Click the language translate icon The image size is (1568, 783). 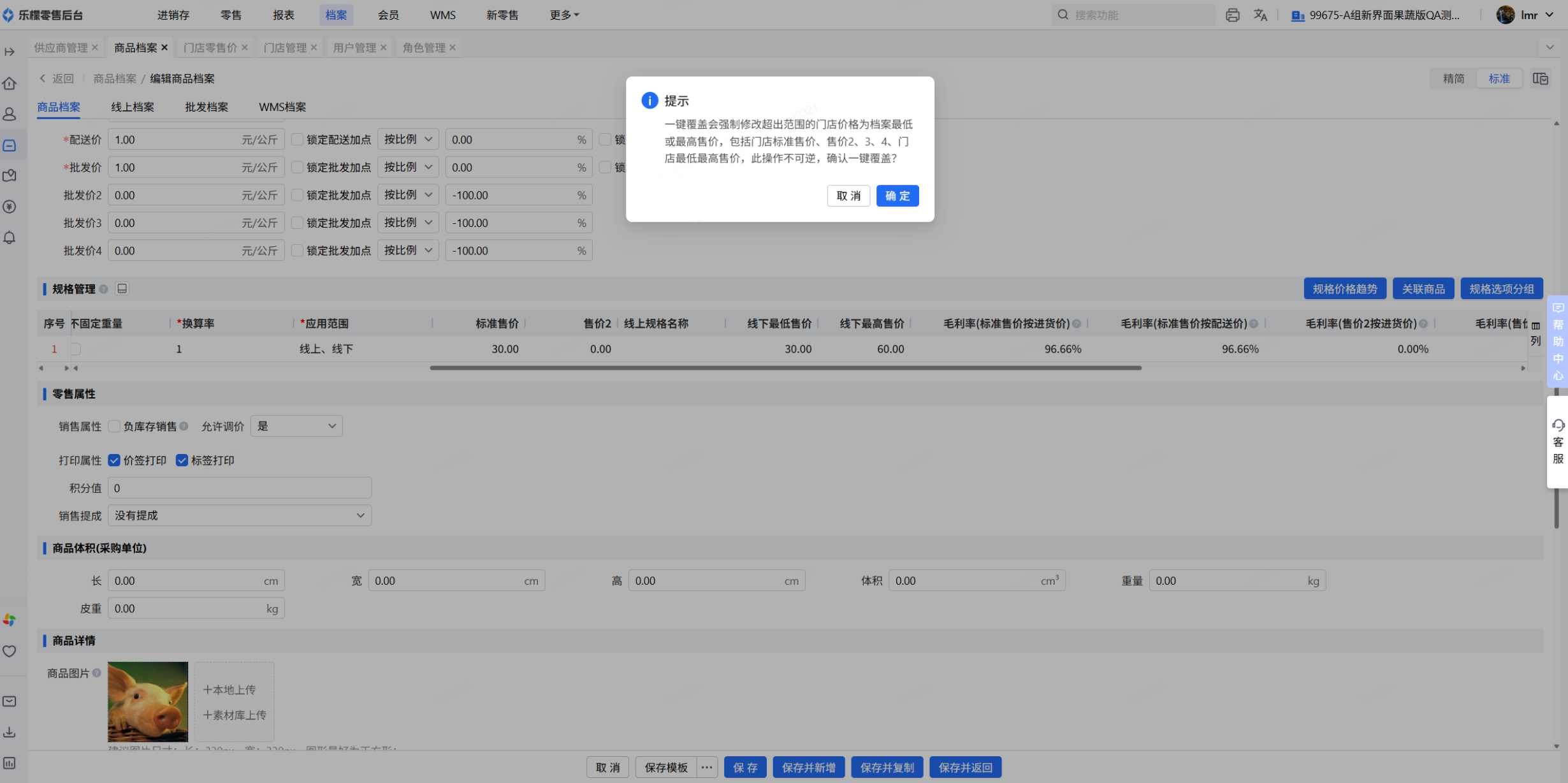click(x=1260, y=15)
